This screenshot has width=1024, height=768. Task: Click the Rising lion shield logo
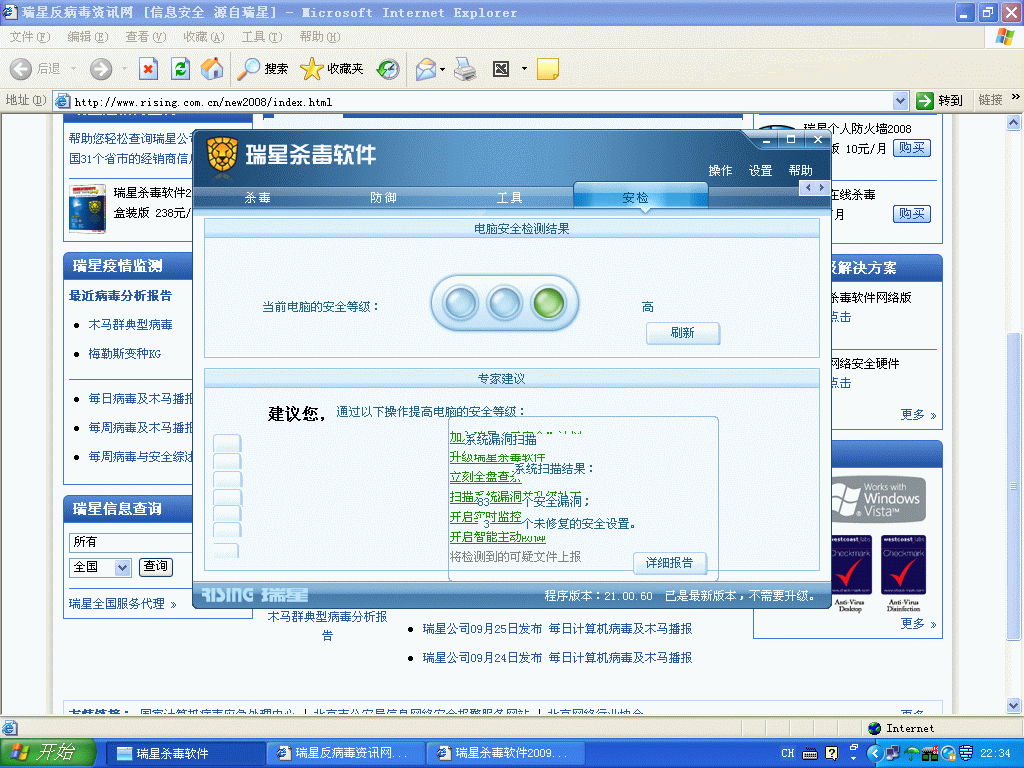click(x=222, y=155)
